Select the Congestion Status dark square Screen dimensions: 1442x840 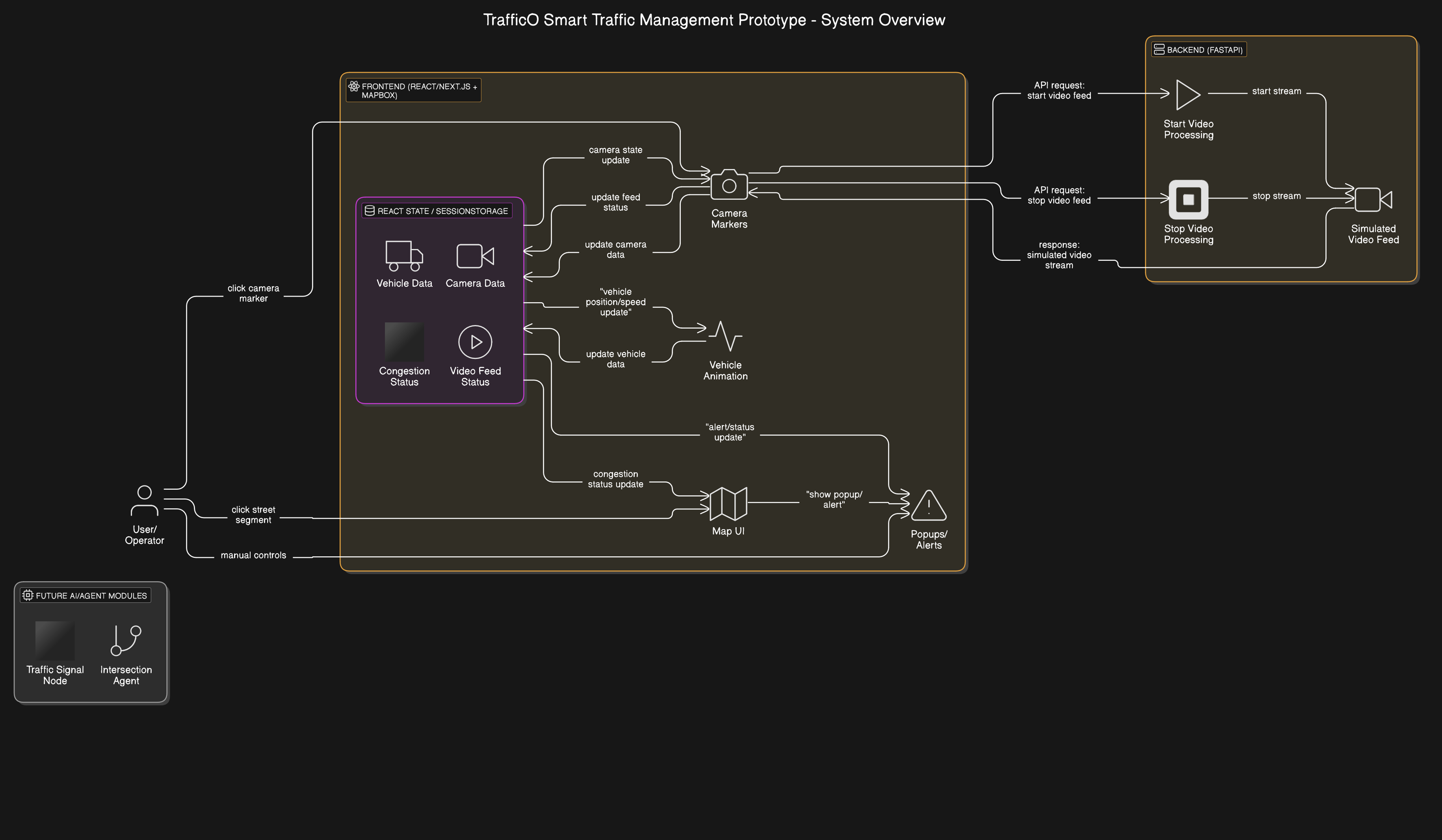coord(404,342)
